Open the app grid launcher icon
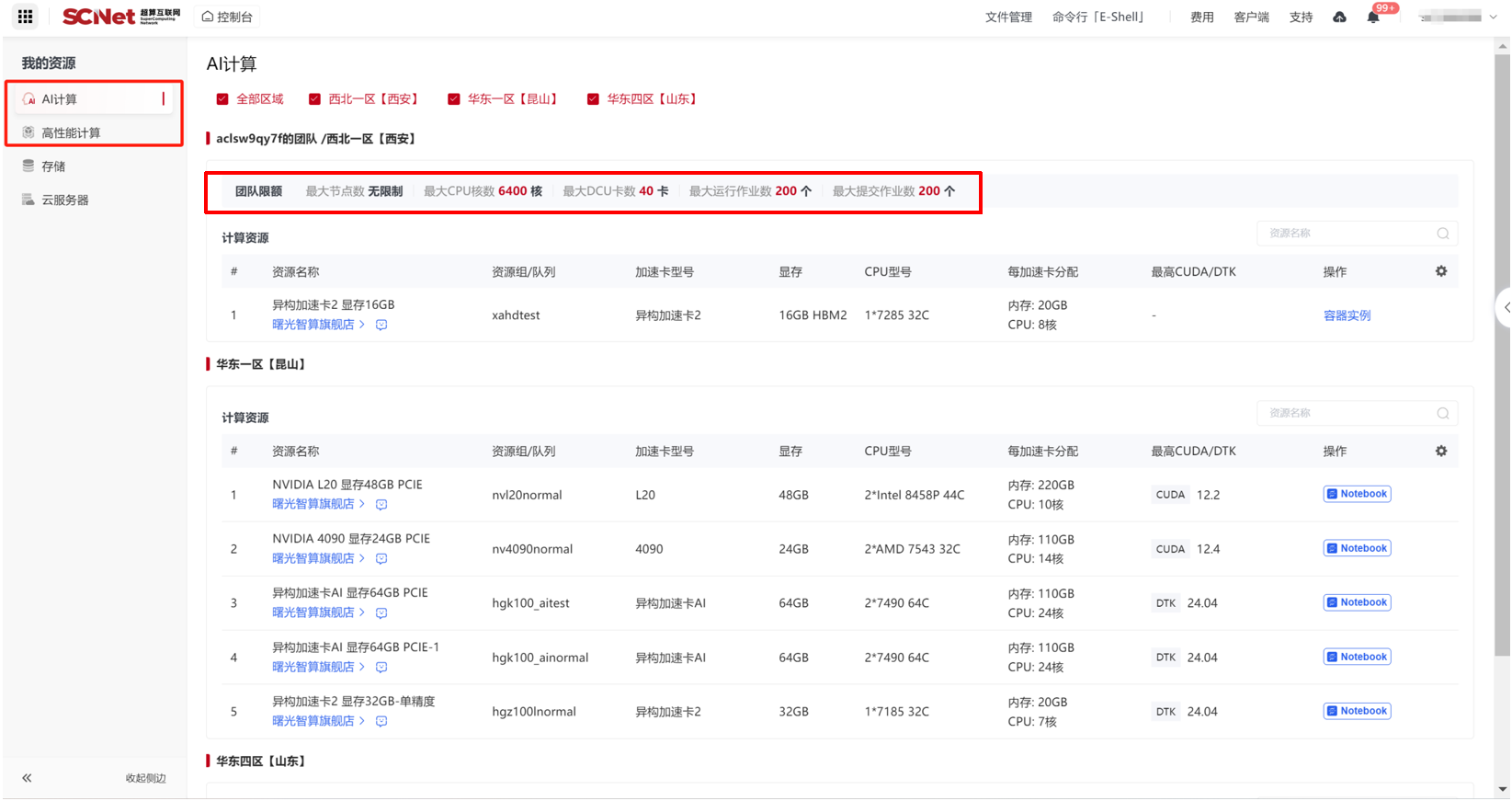 point(25,17)
